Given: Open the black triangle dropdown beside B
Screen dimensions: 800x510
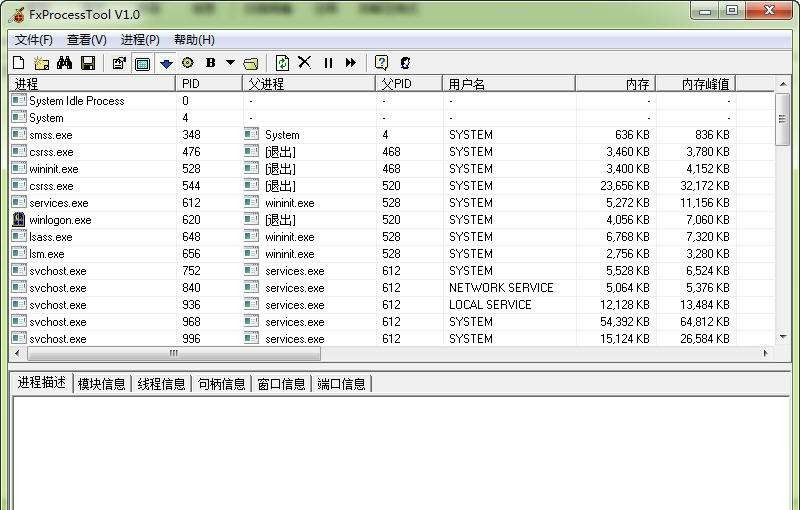Looking at the screenshot, I should pos(231,63).
